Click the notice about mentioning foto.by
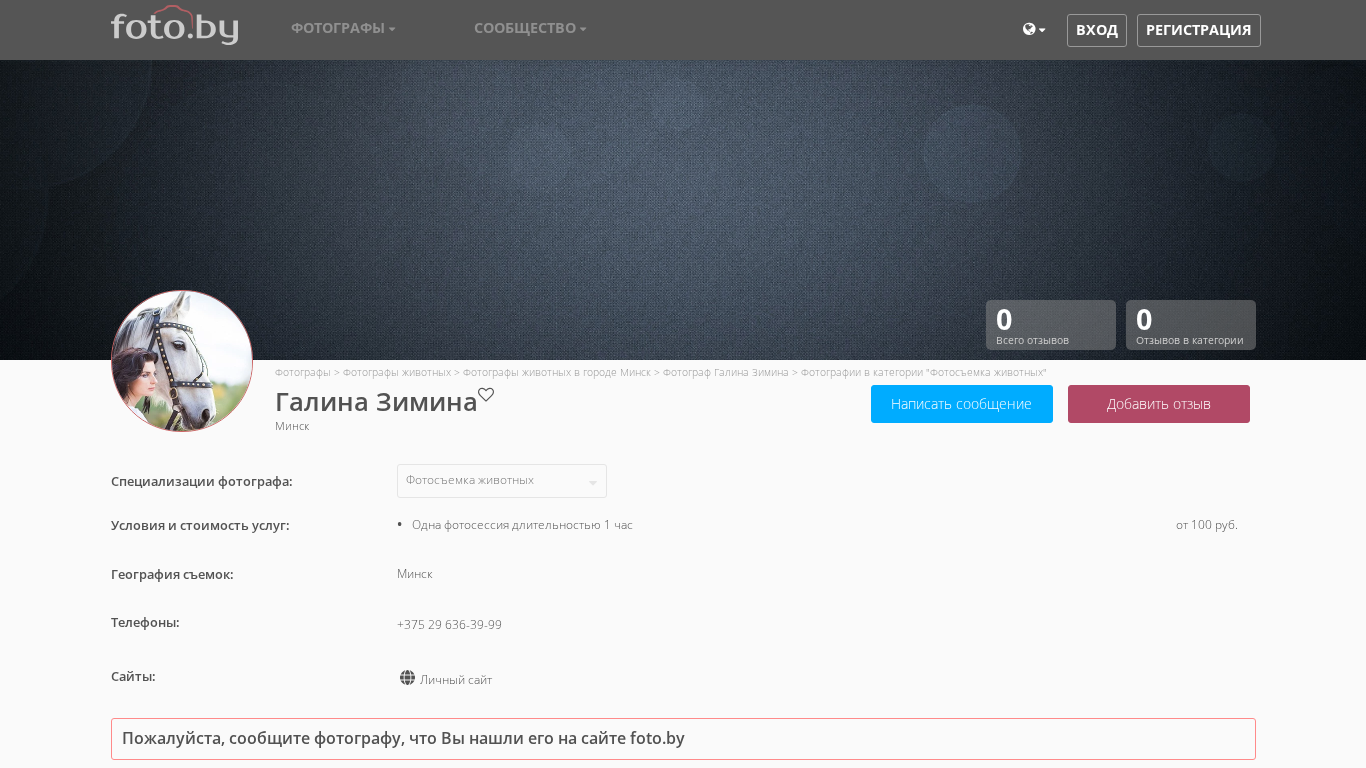Viewport: 1366px width, 768px height. (x=683, y=739)
